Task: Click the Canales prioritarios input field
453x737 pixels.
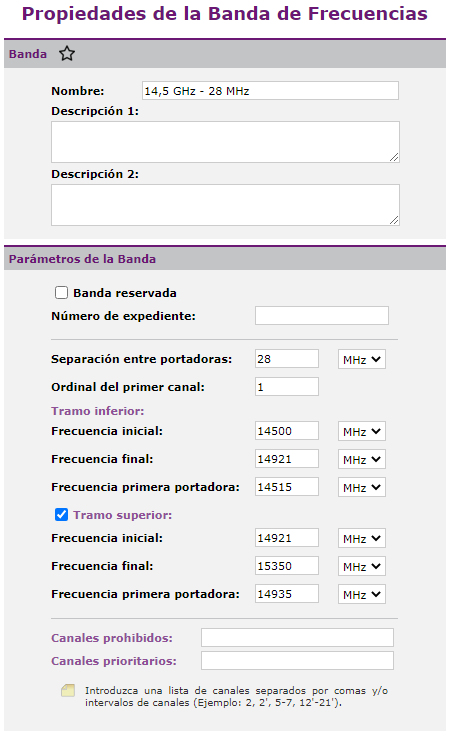Action: pyautogui.click(x=297, y=660)
